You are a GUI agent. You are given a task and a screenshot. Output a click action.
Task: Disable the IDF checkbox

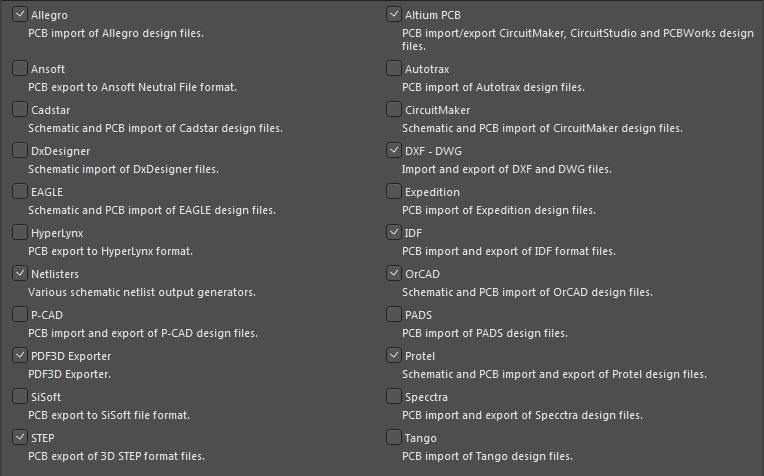[394, 232]
